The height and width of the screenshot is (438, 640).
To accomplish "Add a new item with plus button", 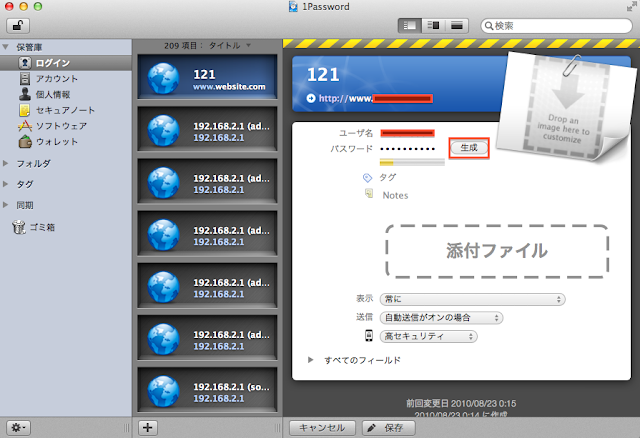I will click(x=148, y=428).
